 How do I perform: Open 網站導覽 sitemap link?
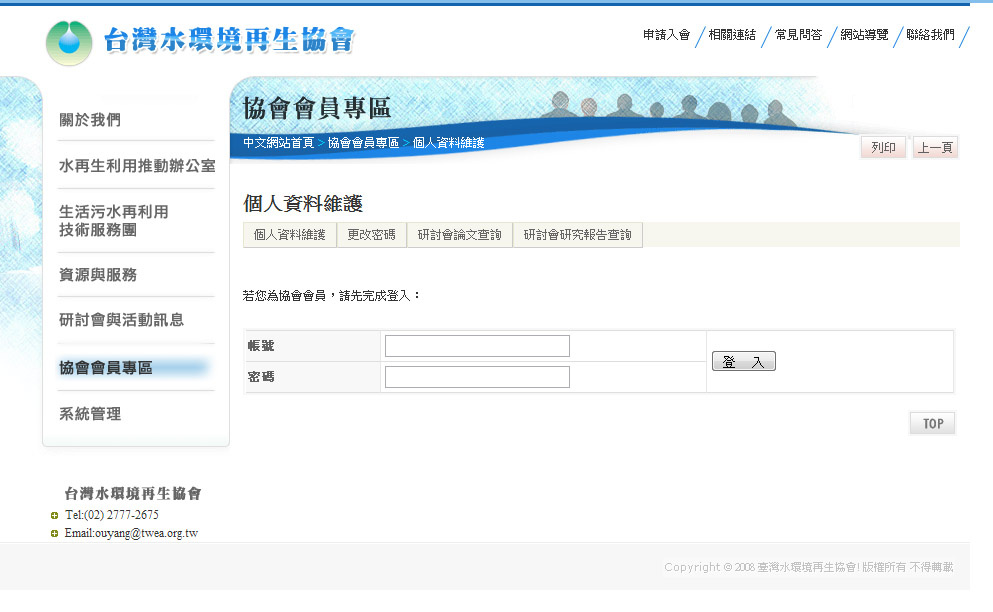click(864, 35)
